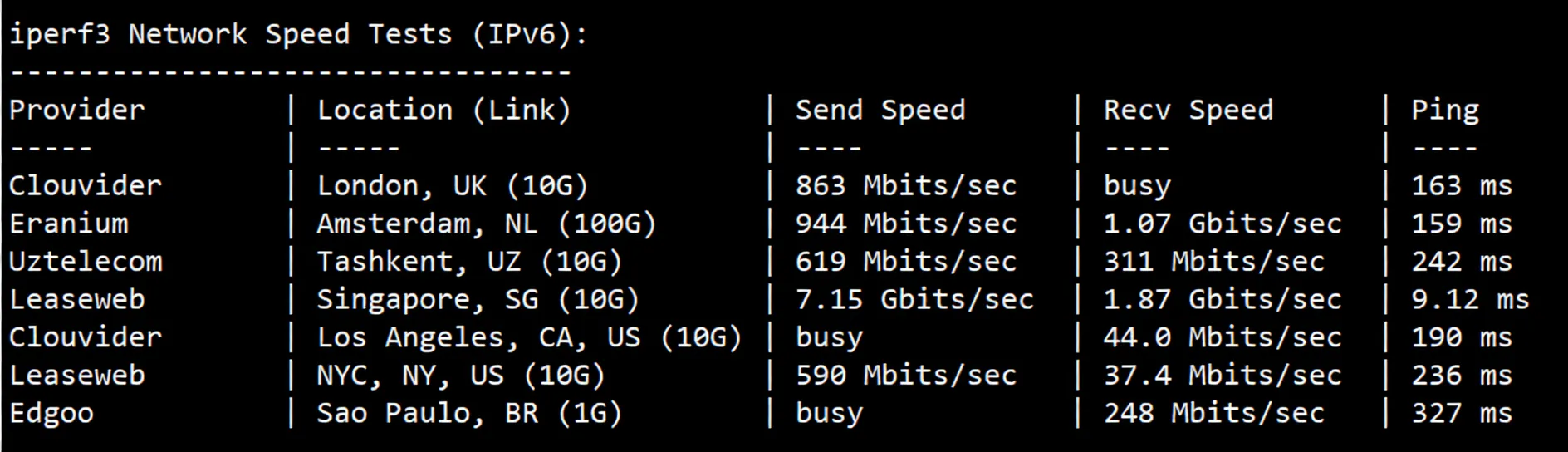The height and width of the screenshot is (452, 1568).
Task: Click the London, UK (10G) location
Action: tap(452, 186)
